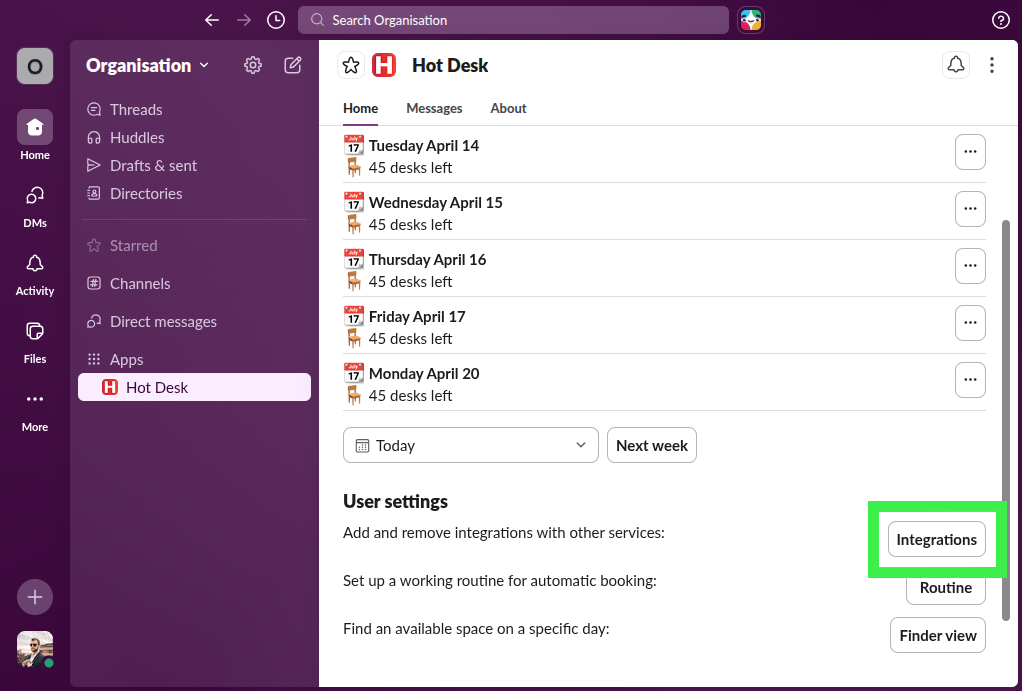Click the Integrations button
The image size is (1022, 691).
point(936,539)
